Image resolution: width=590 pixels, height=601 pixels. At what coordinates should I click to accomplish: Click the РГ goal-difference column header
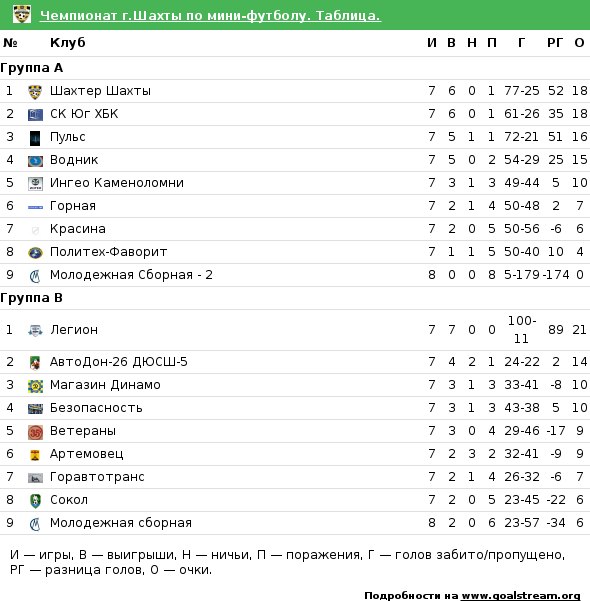coord(555,43)
